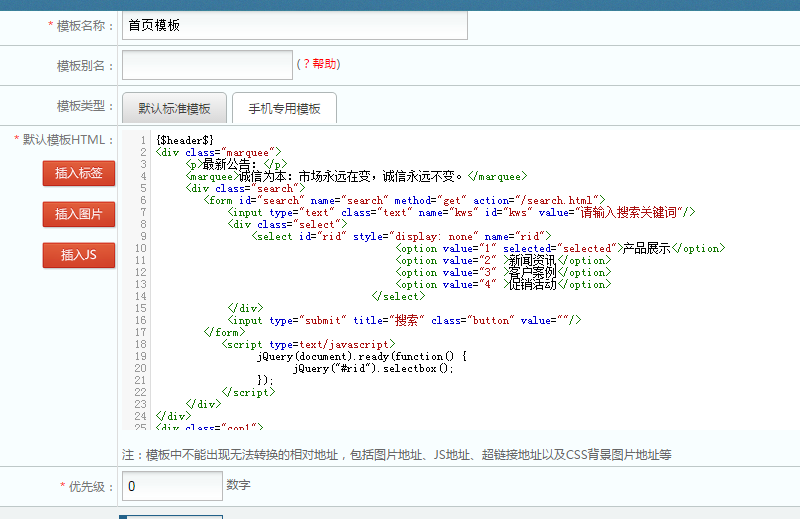Click the 插入标签 button

pos(79,173)
